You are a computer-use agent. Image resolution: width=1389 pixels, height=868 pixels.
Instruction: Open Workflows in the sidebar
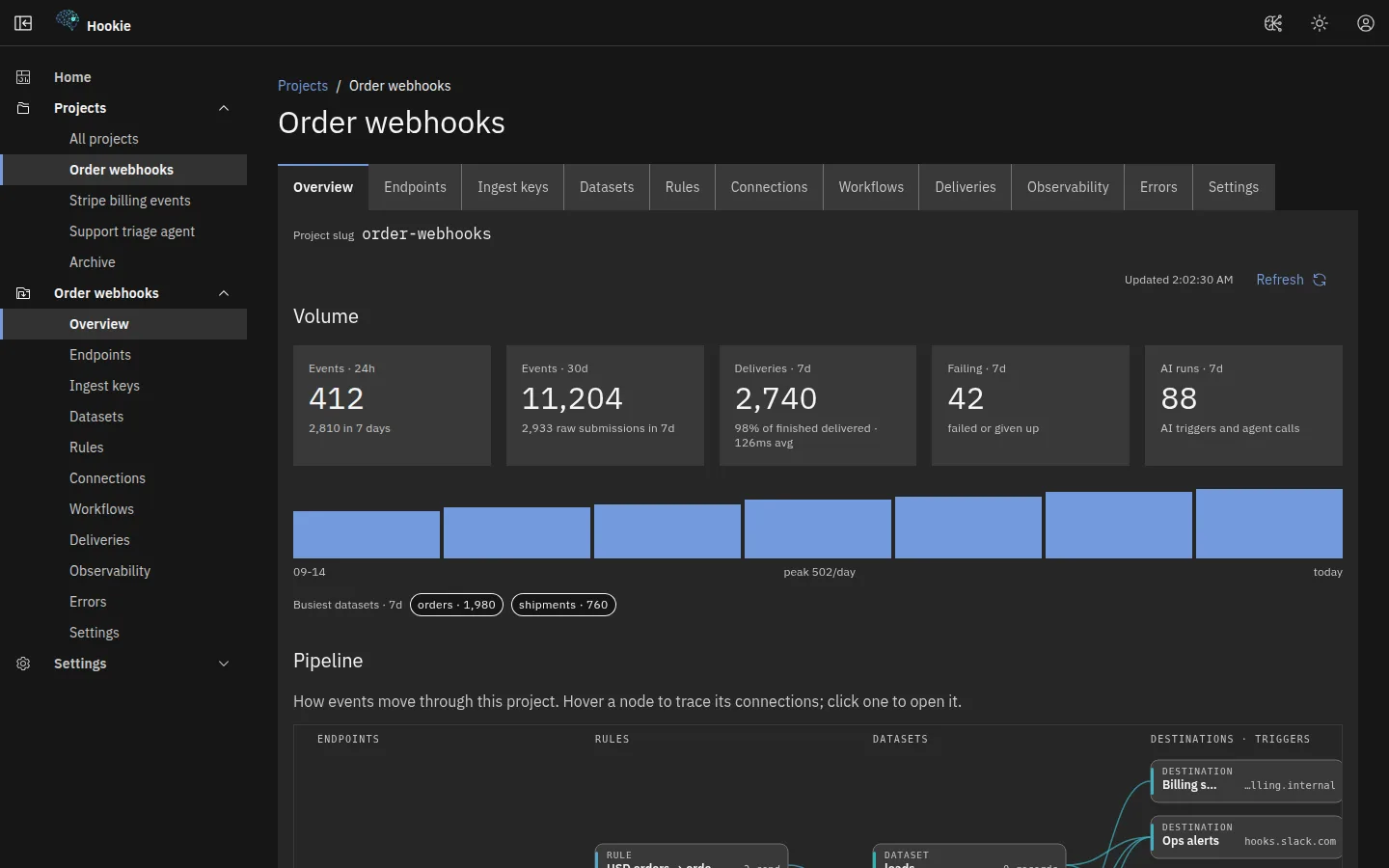(x=123, y=509)
